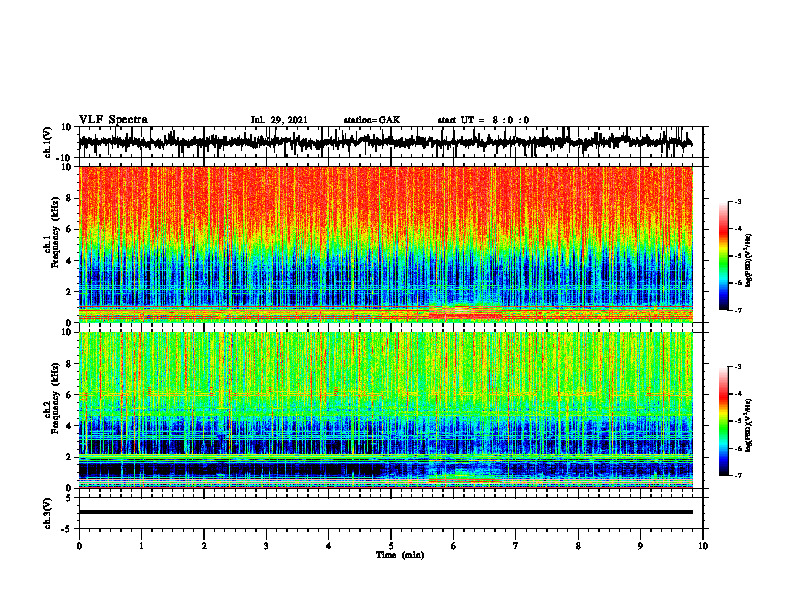Screen dimensions: 792x612
Task: Click the "start UT = 8 : 0 : 0" text
Action: [483, 120]
